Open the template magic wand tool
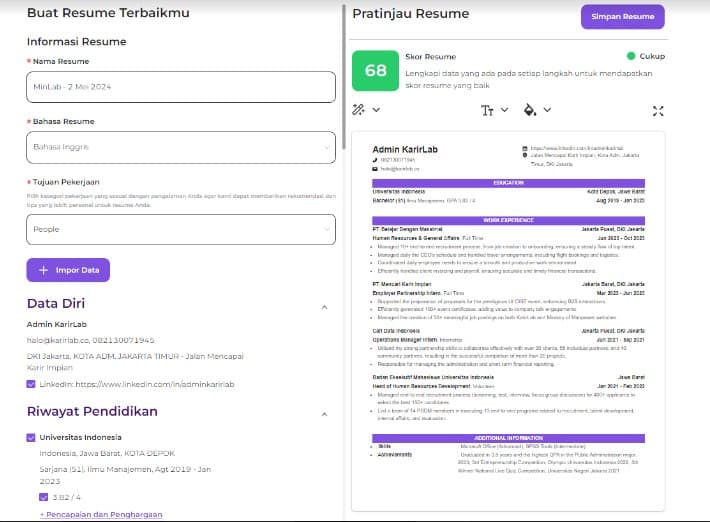Image resolution: width=710 pixels, height=522 pixels. [358, 110]
